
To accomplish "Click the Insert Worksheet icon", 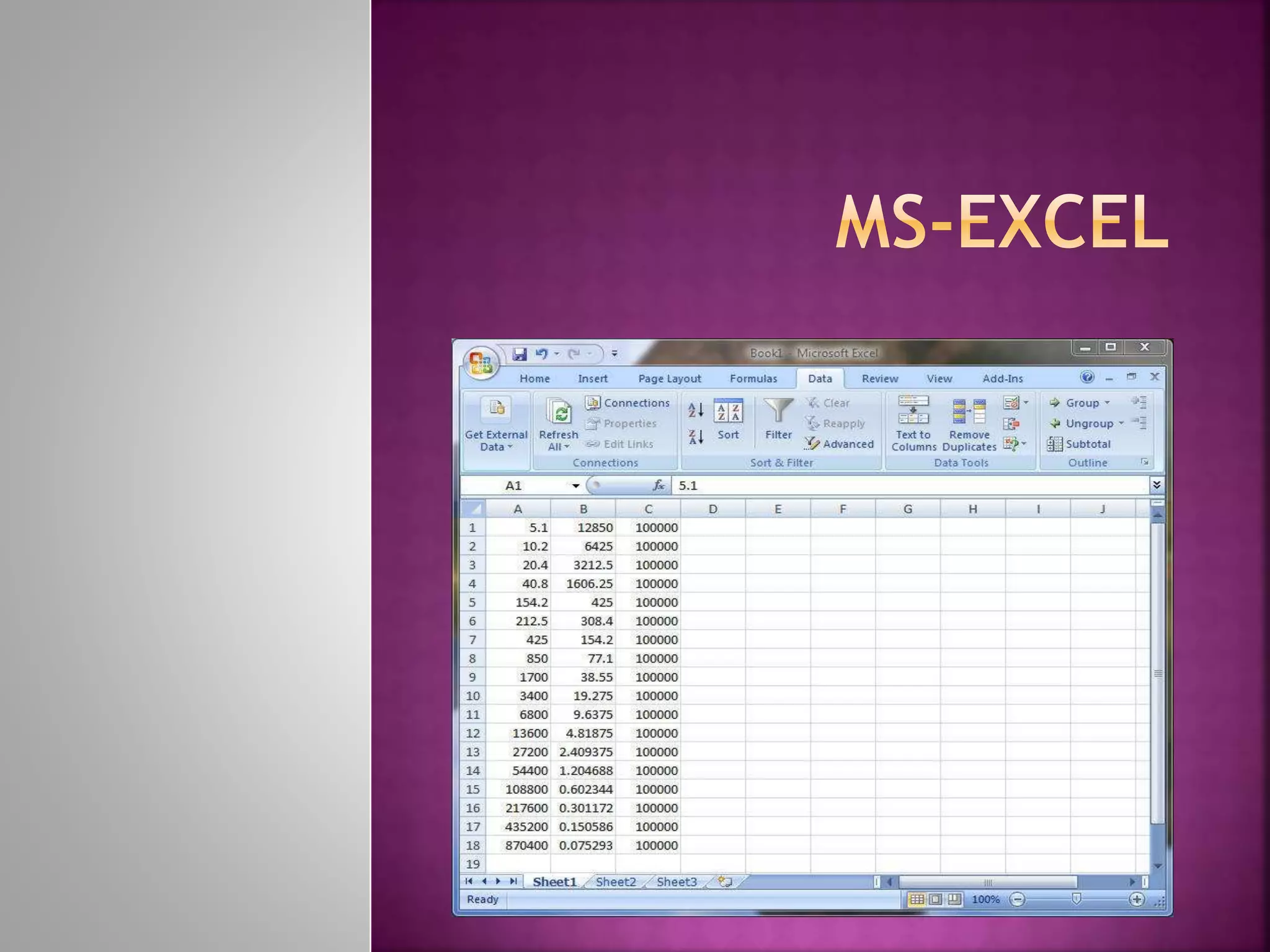I will click(725, 881).
